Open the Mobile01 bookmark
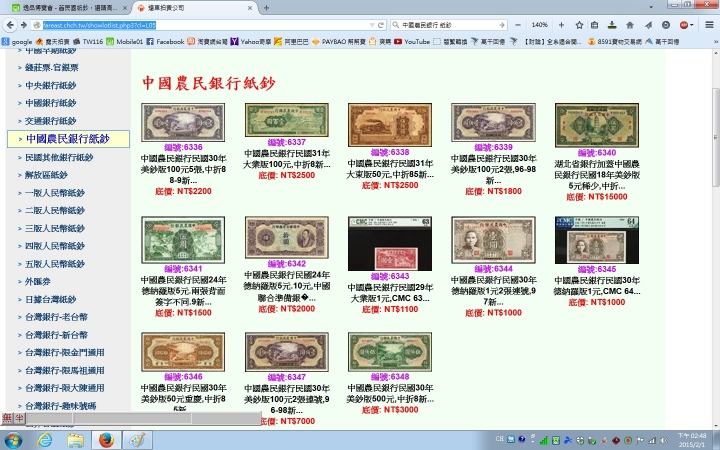This screenshot has width=720, height=450. point(124,41)
